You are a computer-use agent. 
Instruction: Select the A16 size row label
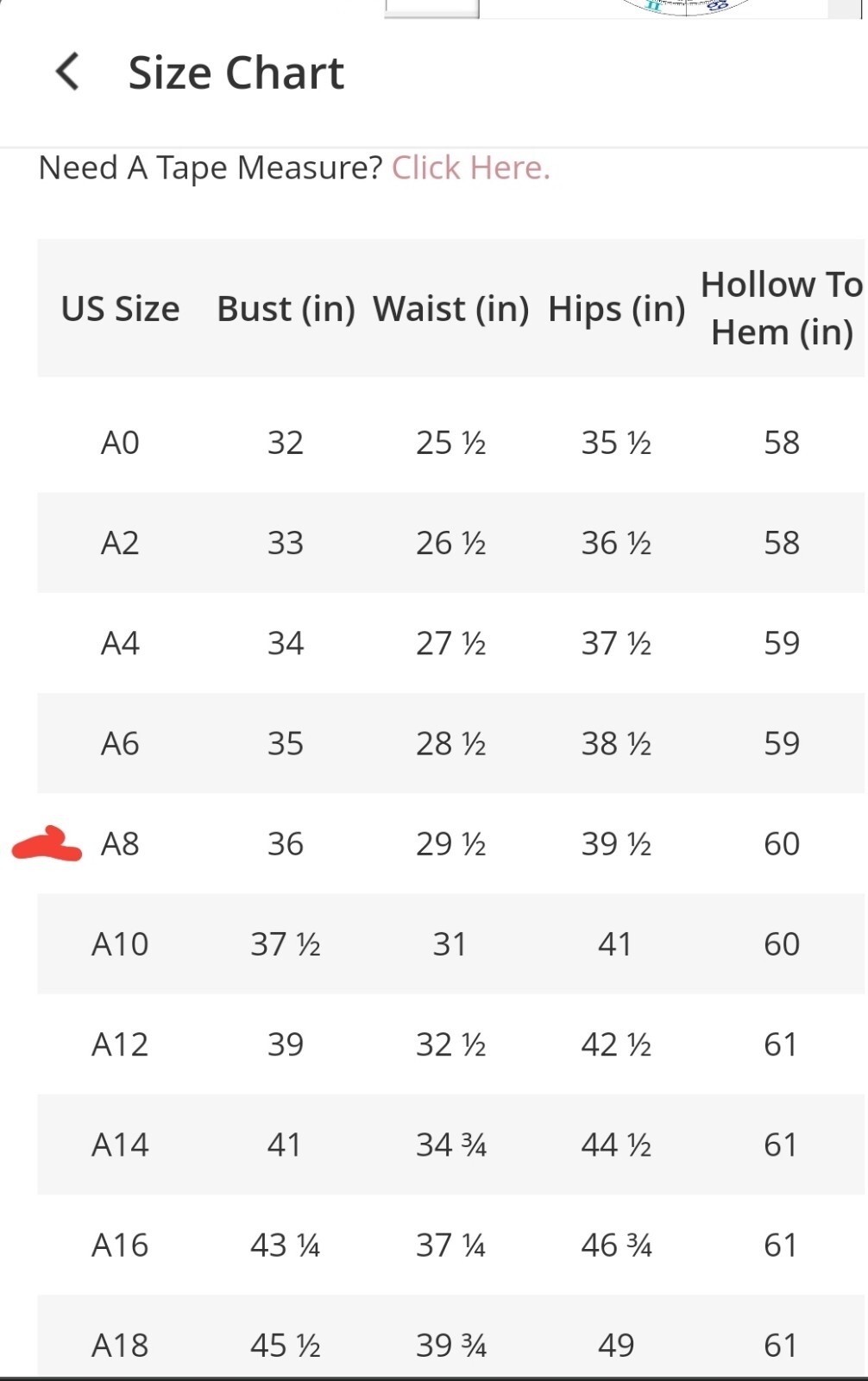click(120, 1245)
